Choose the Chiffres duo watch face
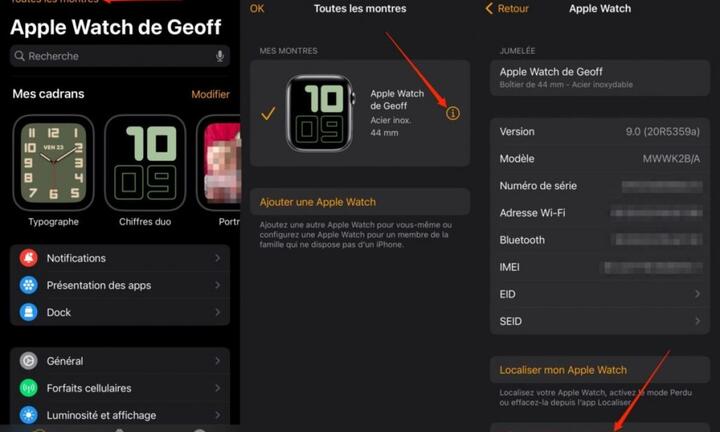Screen dimensions: 720x432 click(x=145, y=163)
